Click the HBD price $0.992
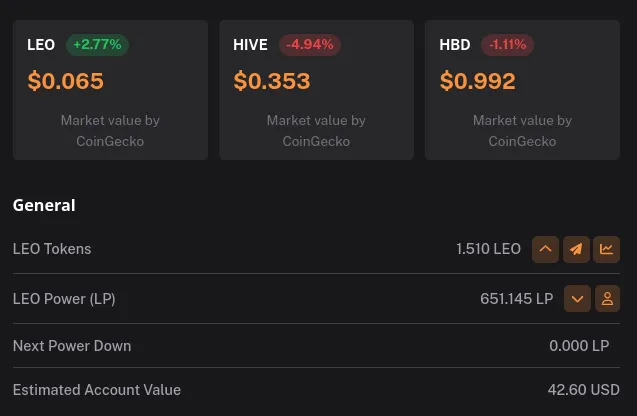Viewport: 637px width, 416px height. pyautogui.click(x=478, y=81)
